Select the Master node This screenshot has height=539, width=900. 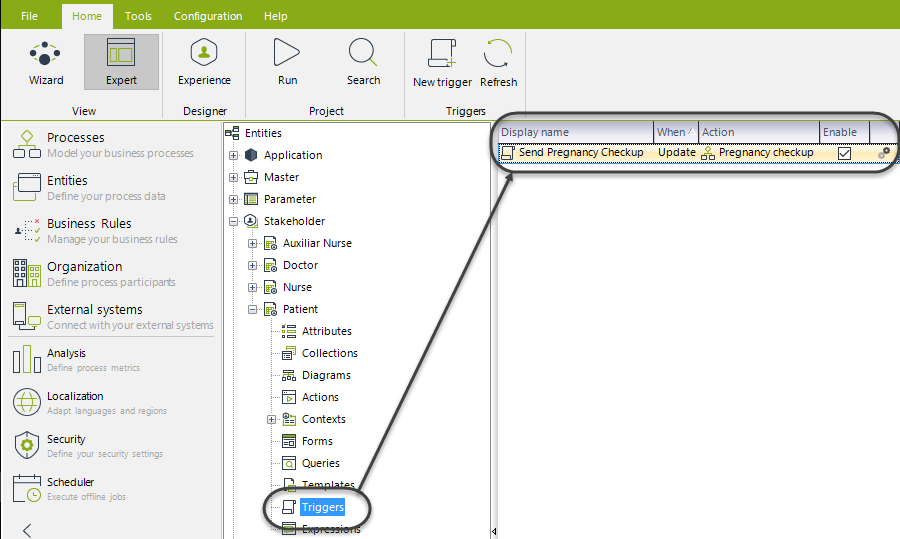point(281,177)
